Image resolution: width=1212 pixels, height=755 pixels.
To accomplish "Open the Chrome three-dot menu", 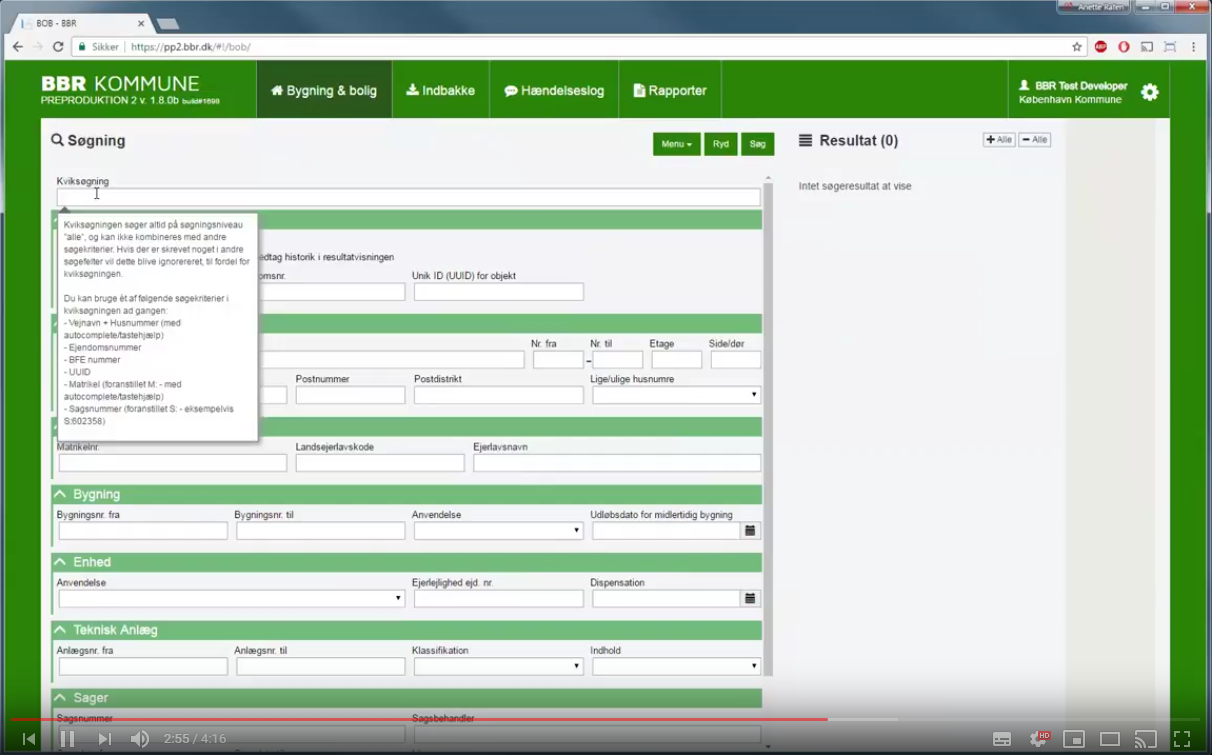I will [1193, 47].
